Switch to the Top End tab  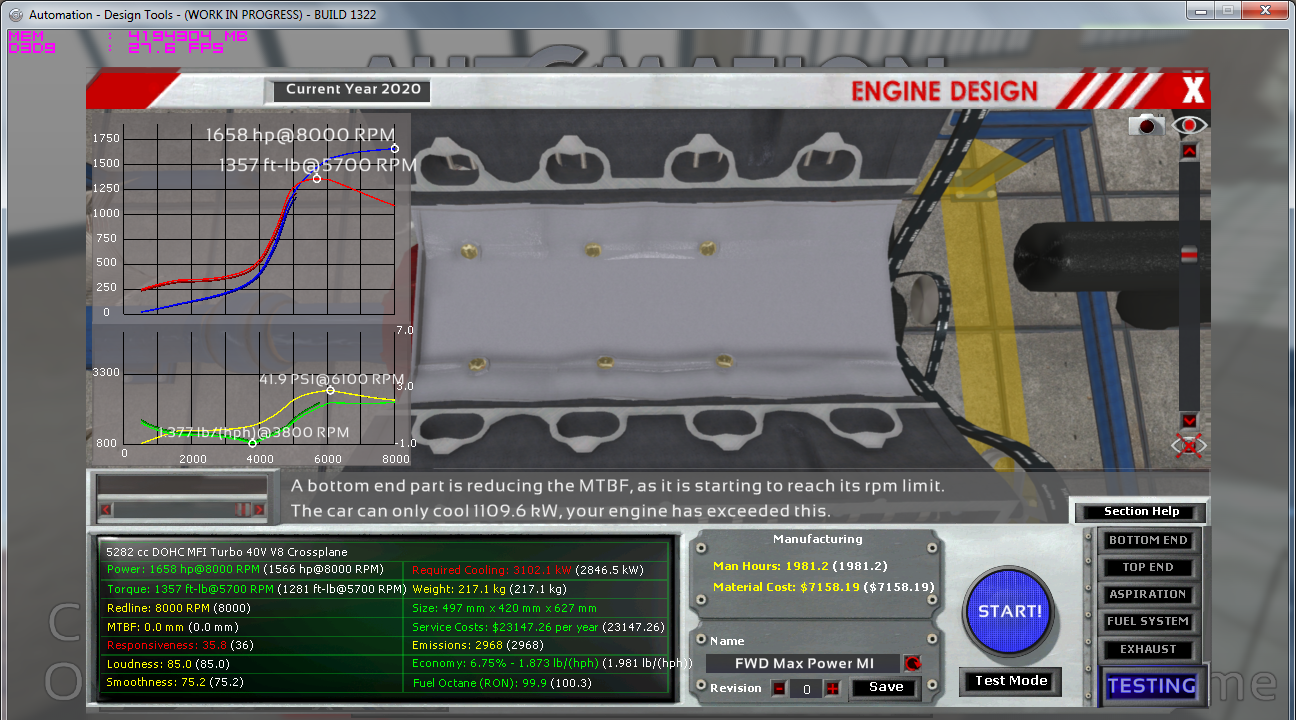pos(1147,567)
